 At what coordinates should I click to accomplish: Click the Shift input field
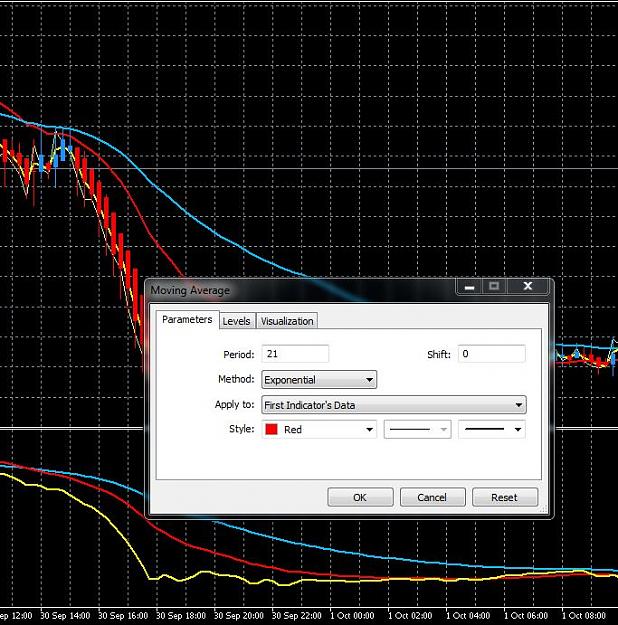pos(491,354)
